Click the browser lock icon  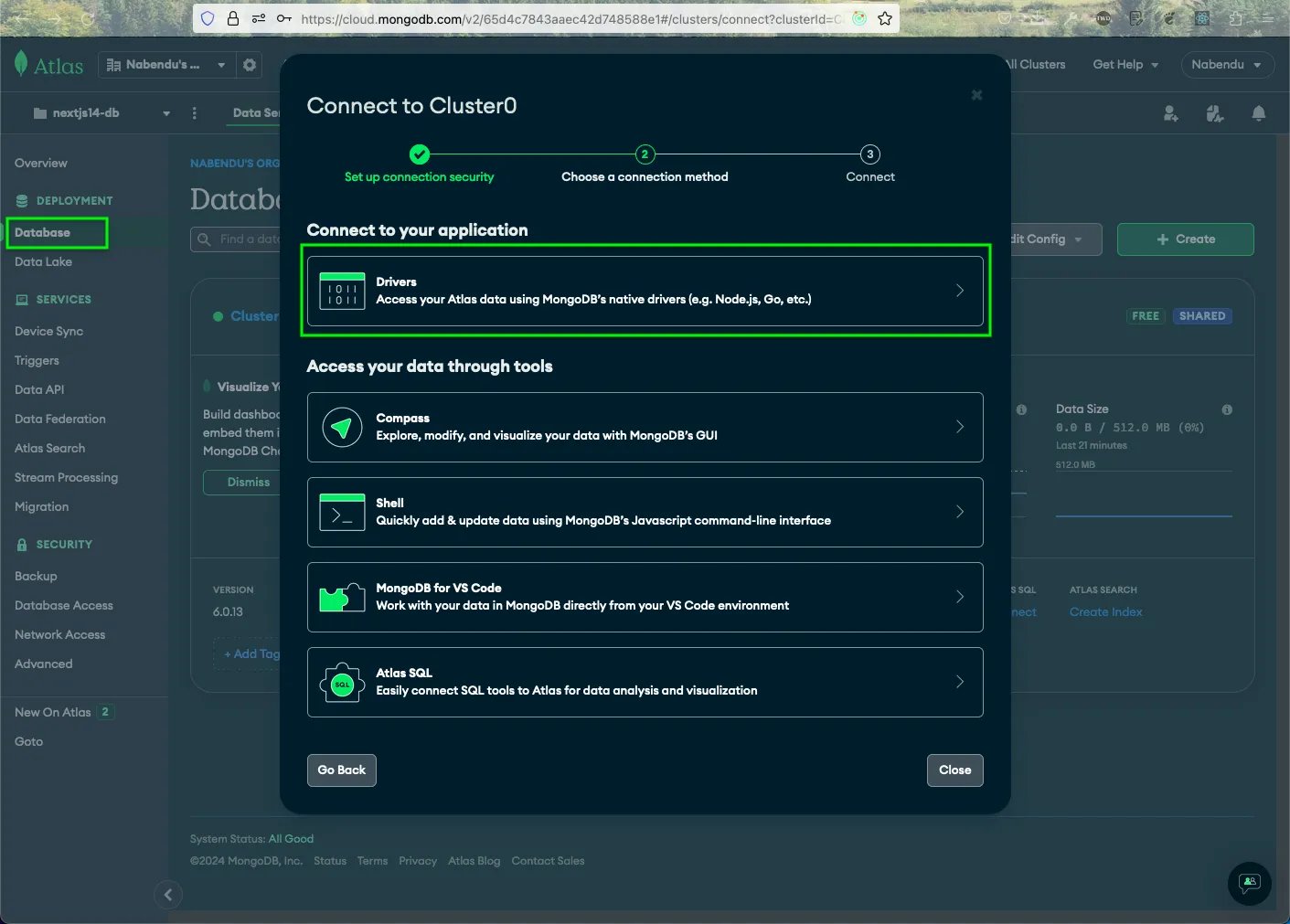click(x=233, y=18)
